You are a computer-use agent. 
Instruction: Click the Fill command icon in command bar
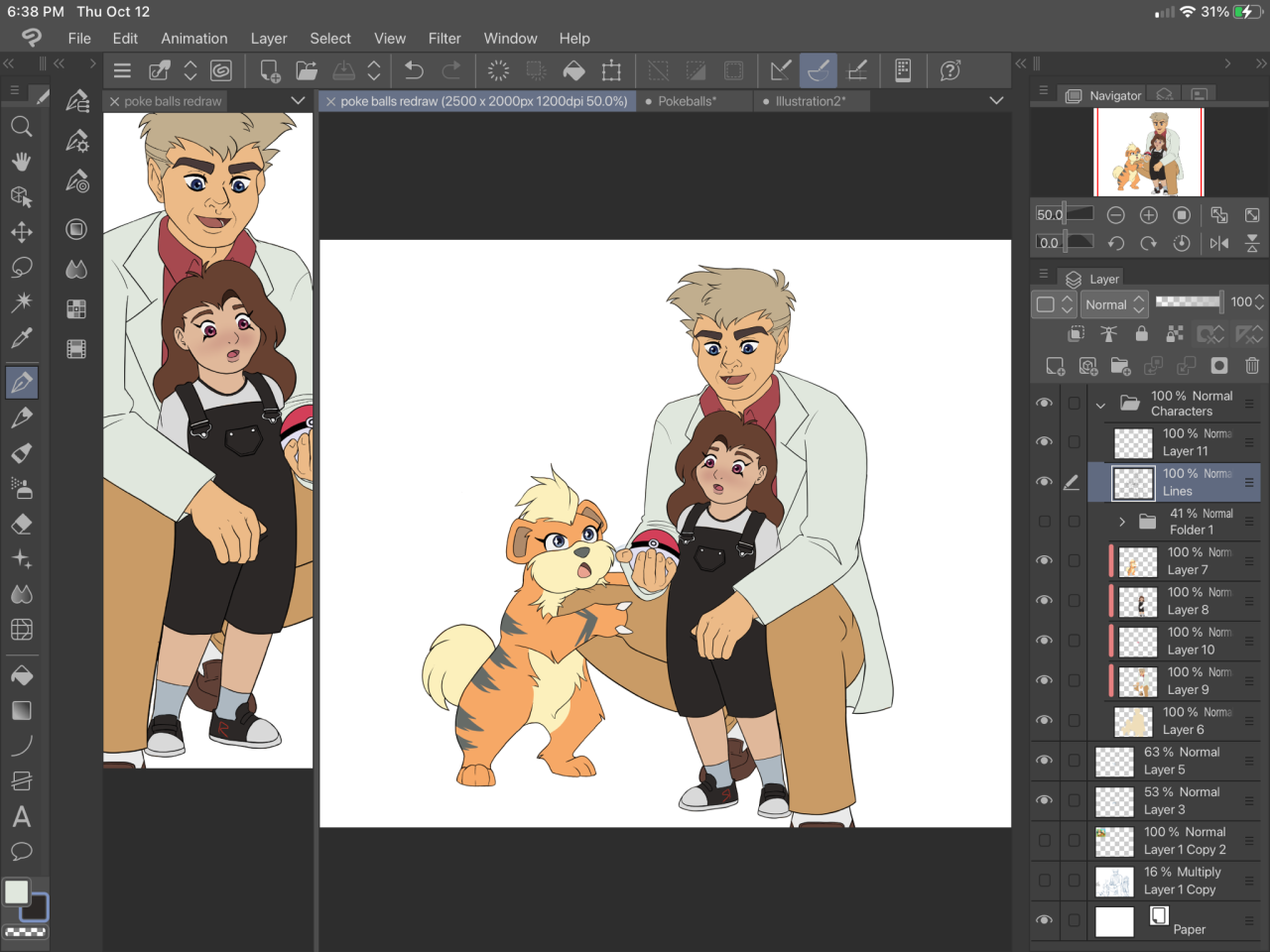(x=573, y=70)
